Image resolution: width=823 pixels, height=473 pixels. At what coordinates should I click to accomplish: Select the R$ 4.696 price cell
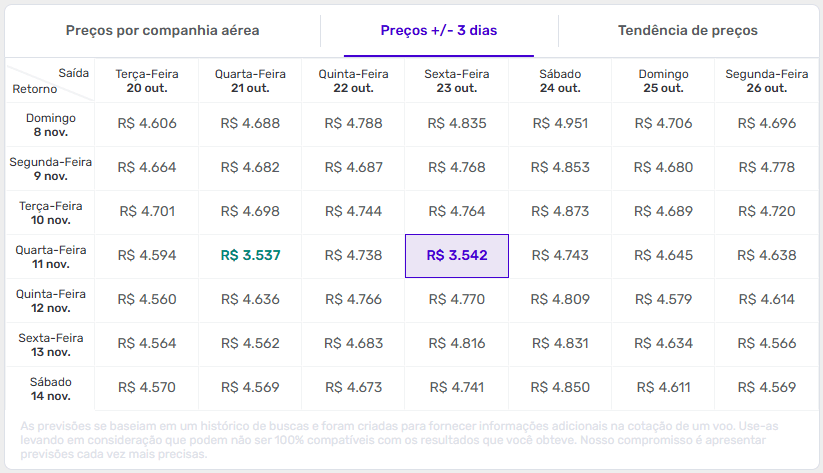tap(766, 124)
